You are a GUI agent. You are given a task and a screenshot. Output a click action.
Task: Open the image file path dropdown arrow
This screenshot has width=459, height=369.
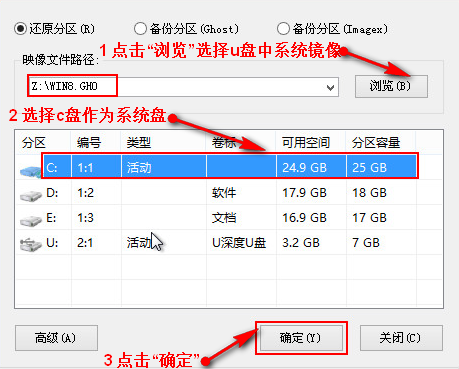pos(330,87)
